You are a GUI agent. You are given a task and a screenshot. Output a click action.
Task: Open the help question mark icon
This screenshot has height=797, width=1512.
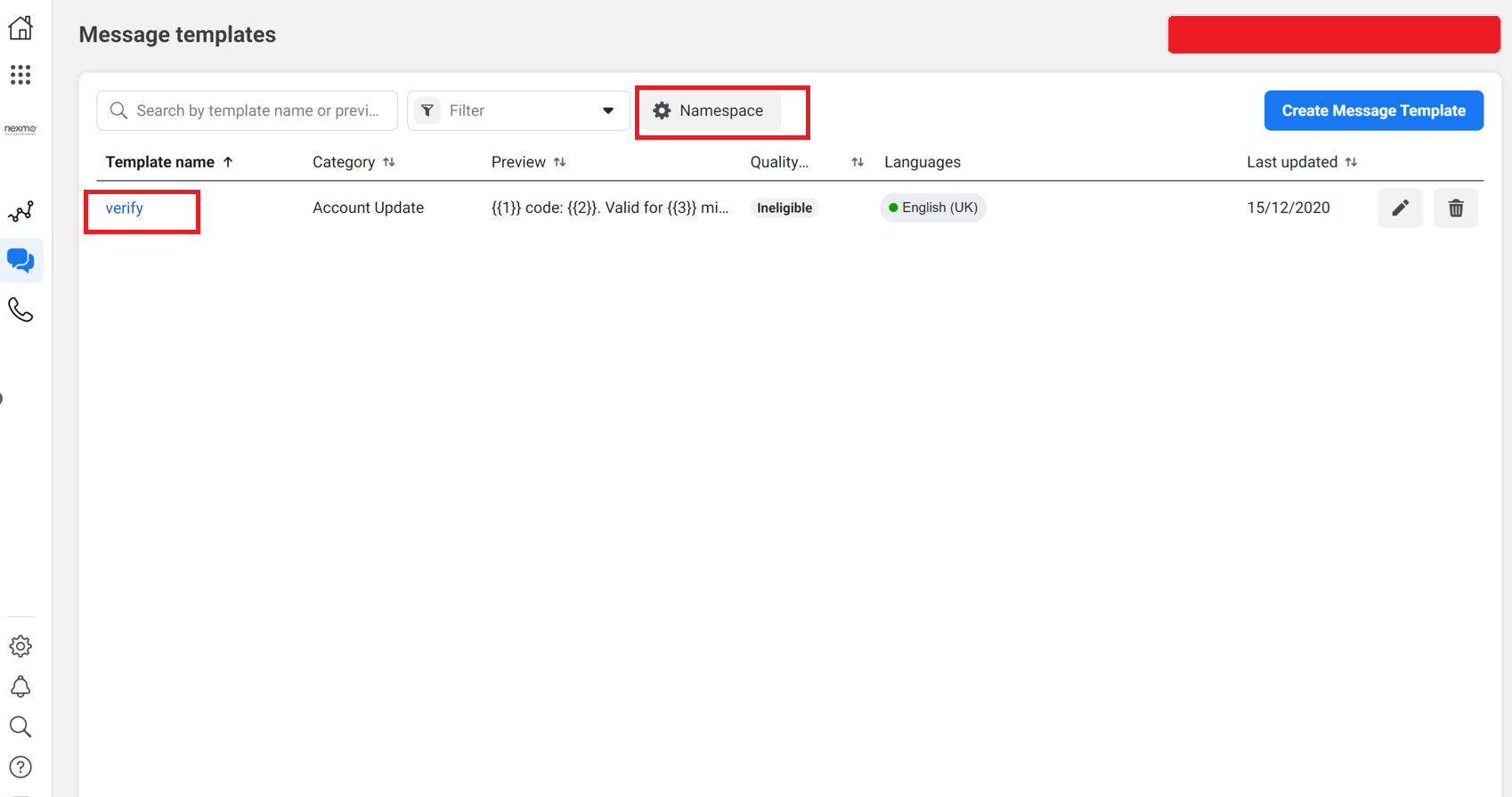point(20,767)
